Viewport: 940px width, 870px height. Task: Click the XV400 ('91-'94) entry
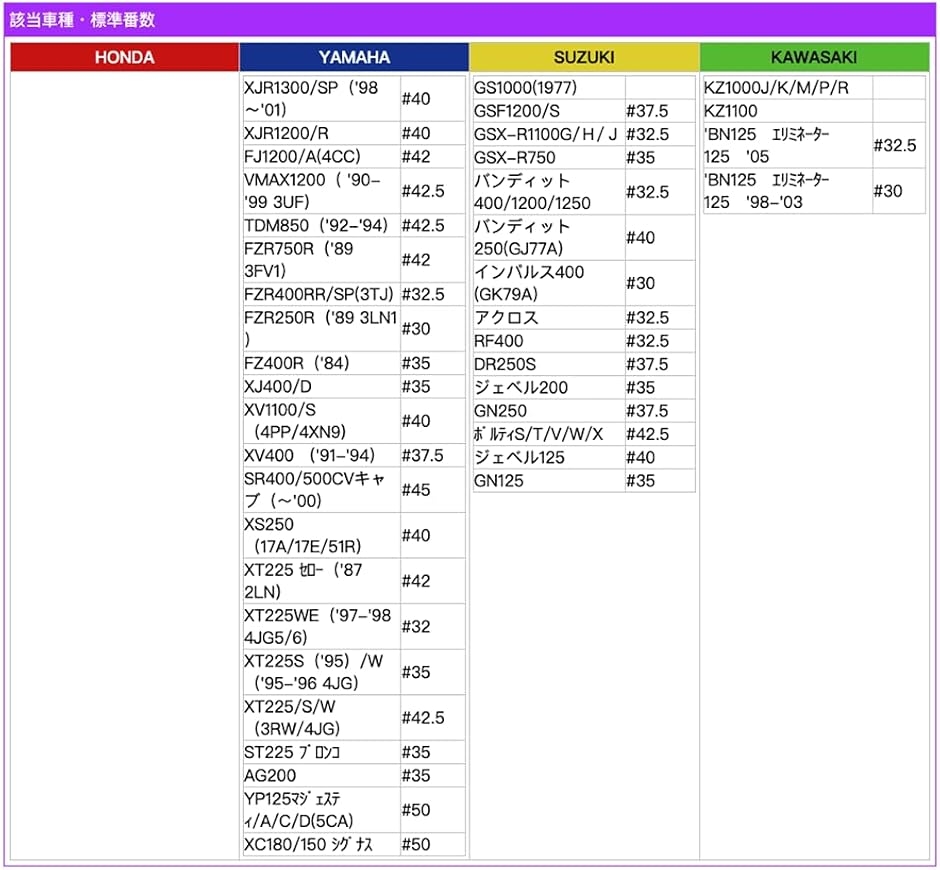321,456
